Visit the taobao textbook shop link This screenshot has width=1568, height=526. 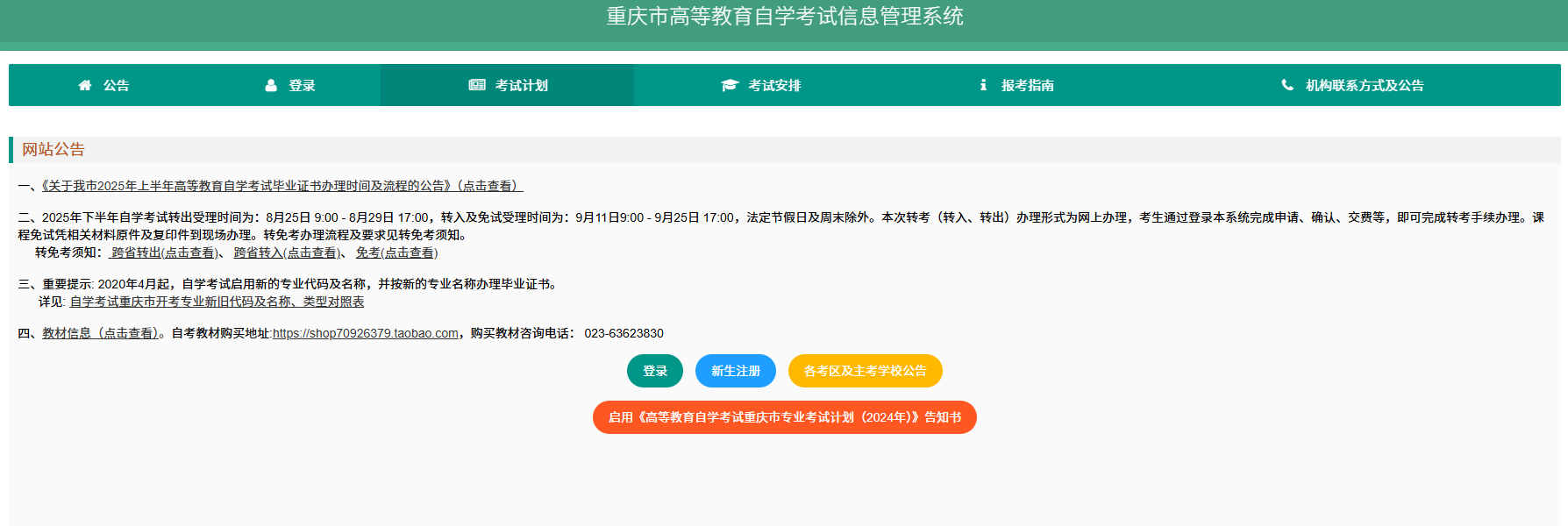coord(365,333)
